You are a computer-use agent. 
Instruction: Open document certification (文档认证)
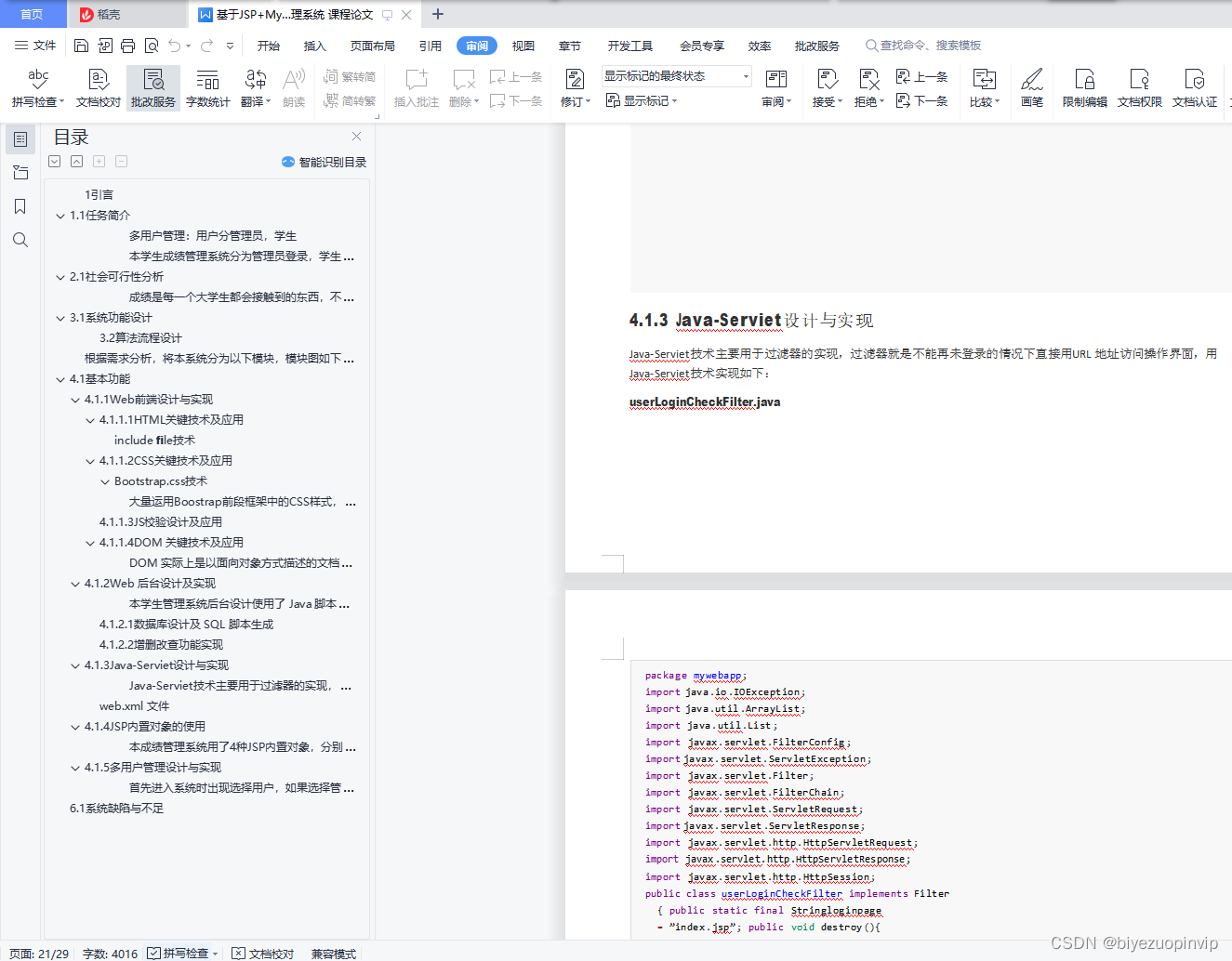tap(1195, 88)
